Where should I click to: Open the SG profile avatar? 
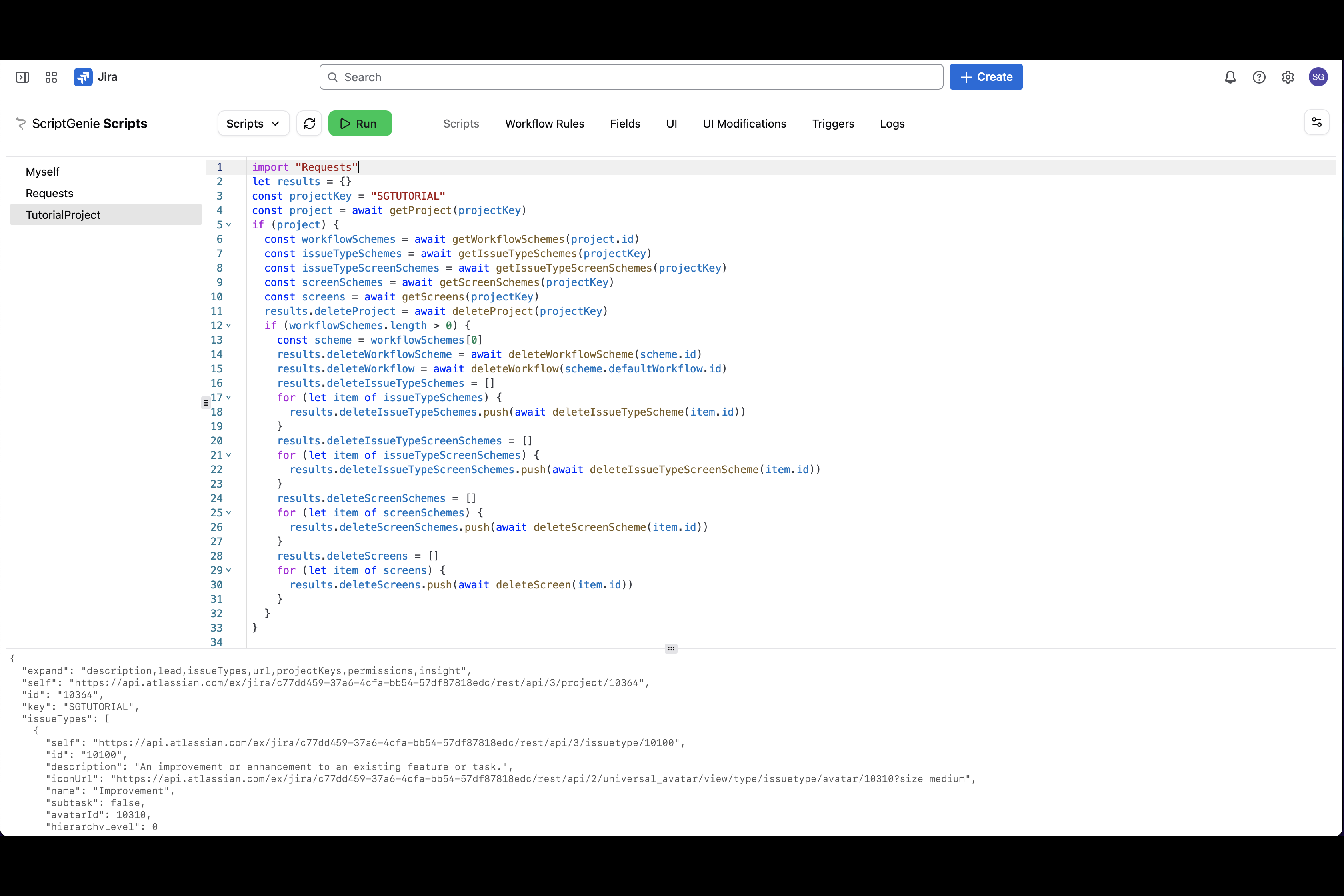(x=1318, y=77)
